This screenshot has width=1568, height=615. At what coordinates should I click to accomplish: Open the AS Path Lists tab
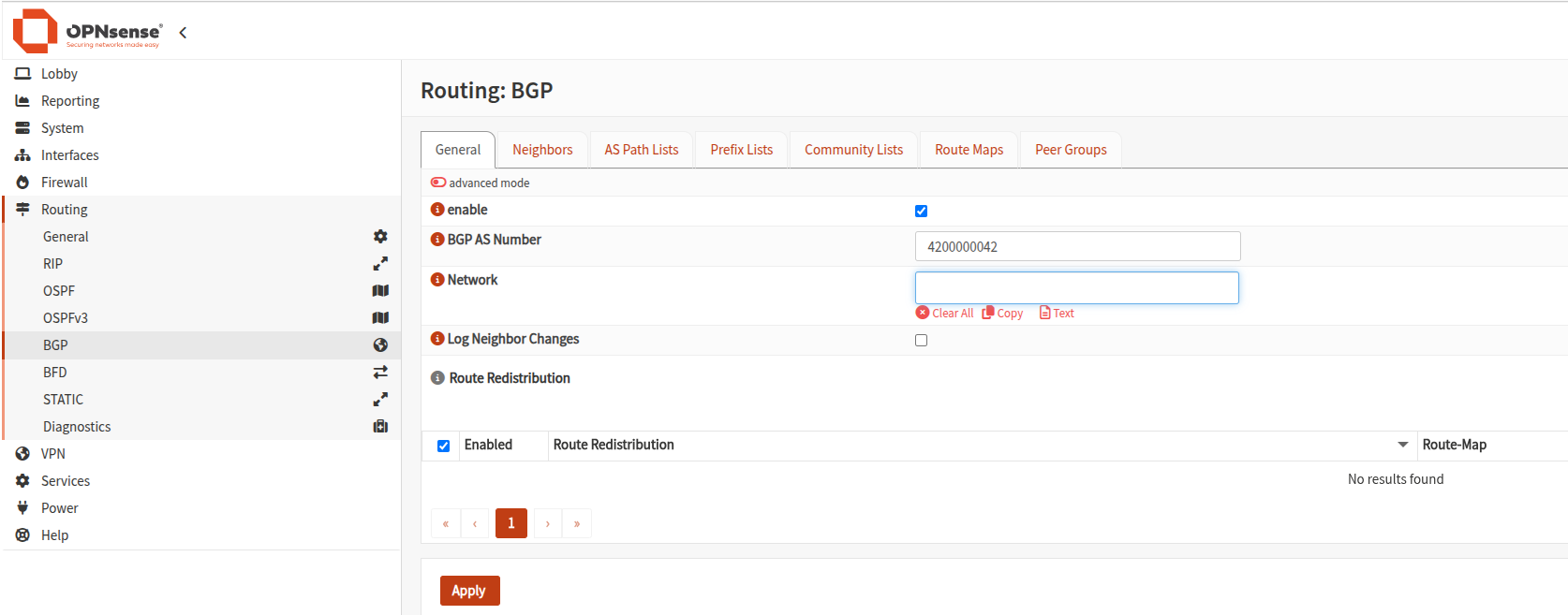pyautogui.click(x=642, y=150)
